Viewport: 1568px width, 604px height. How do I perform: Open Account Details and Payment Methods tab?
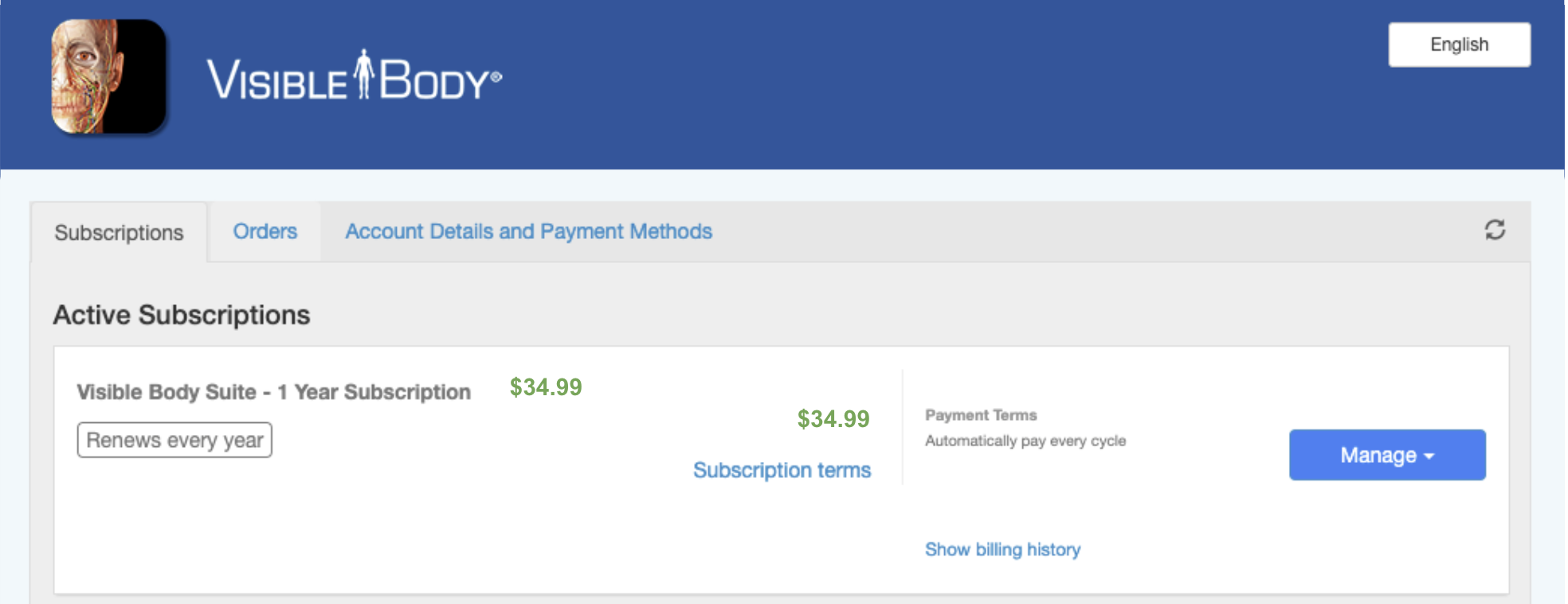click(528, 232)
